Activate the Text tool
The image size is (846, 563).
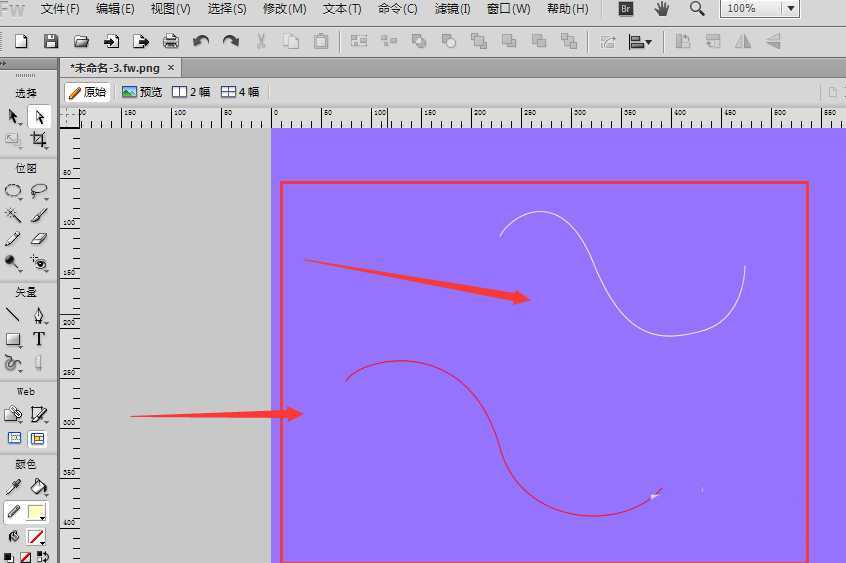click(39, 340)
